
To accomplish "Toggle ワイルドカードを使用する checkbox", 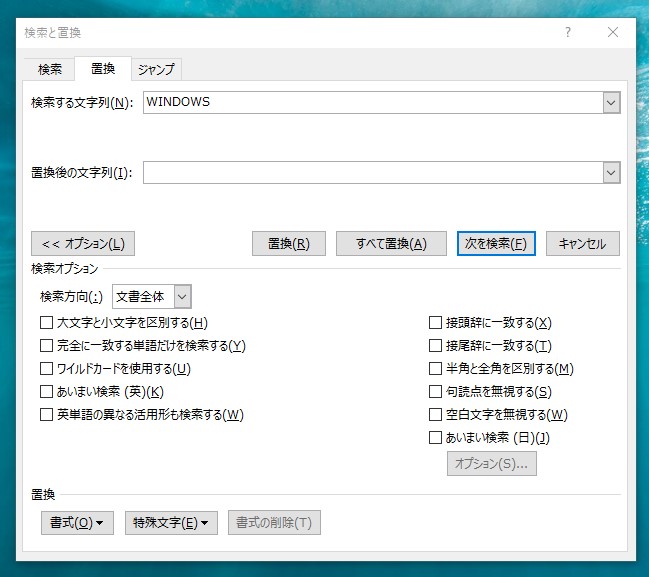I will (46, 369).
